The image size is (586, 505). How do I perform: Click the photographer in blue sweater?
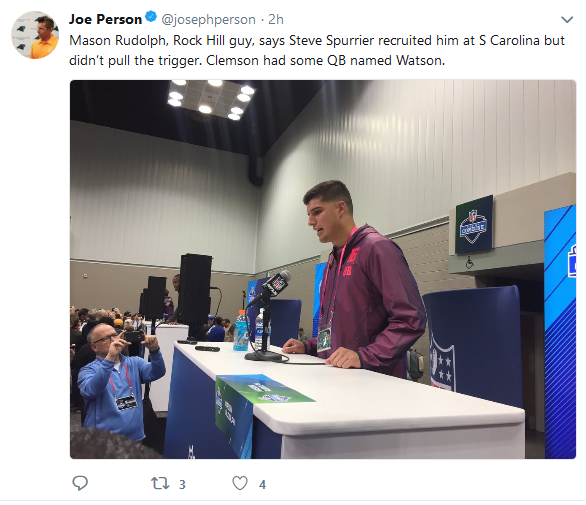119,379
